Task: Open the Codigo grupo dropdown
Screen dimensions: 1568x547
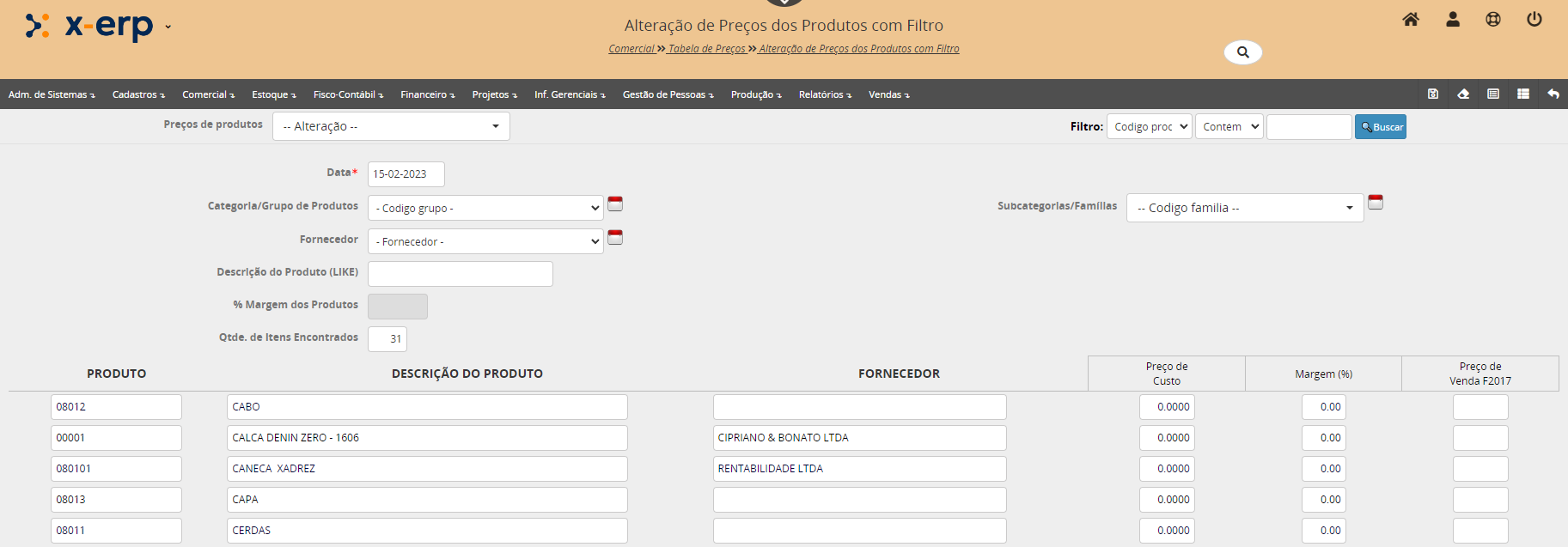Action: [x=485, y=209]
